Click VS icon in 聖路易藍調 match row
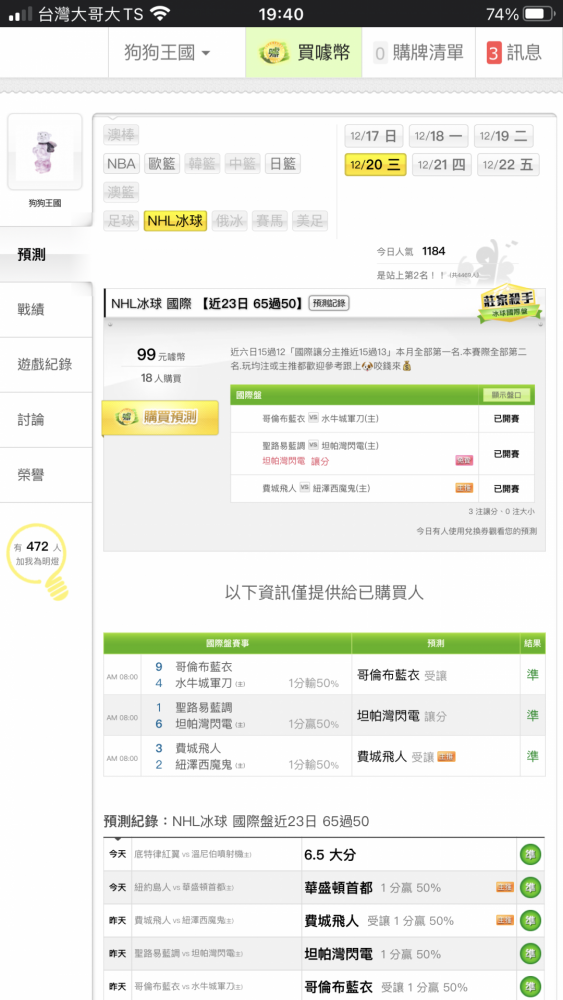The width and height of the screenshot is (563, 1000). [313, 445]
